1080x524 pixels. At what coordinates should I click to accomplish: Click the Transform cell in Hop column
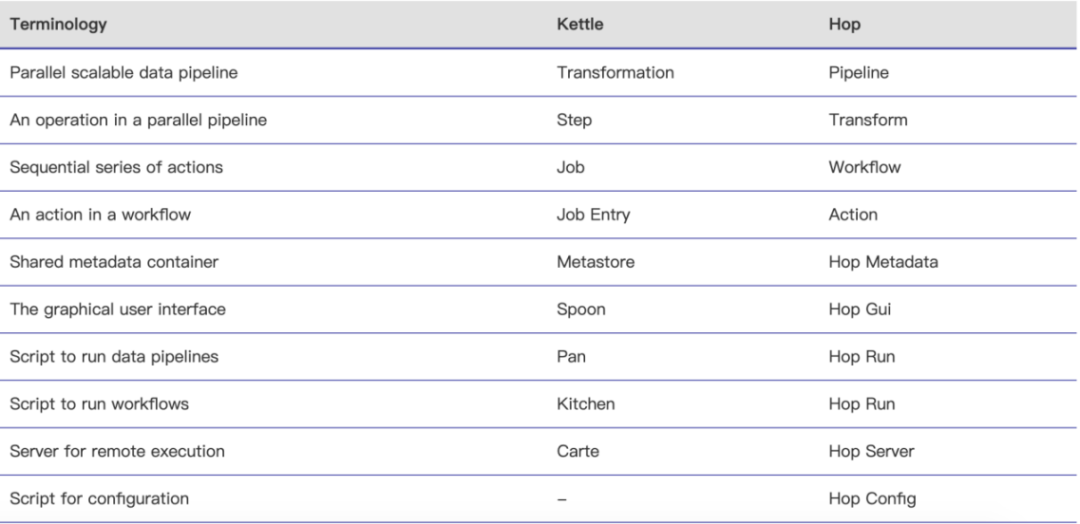coord(868,120)
